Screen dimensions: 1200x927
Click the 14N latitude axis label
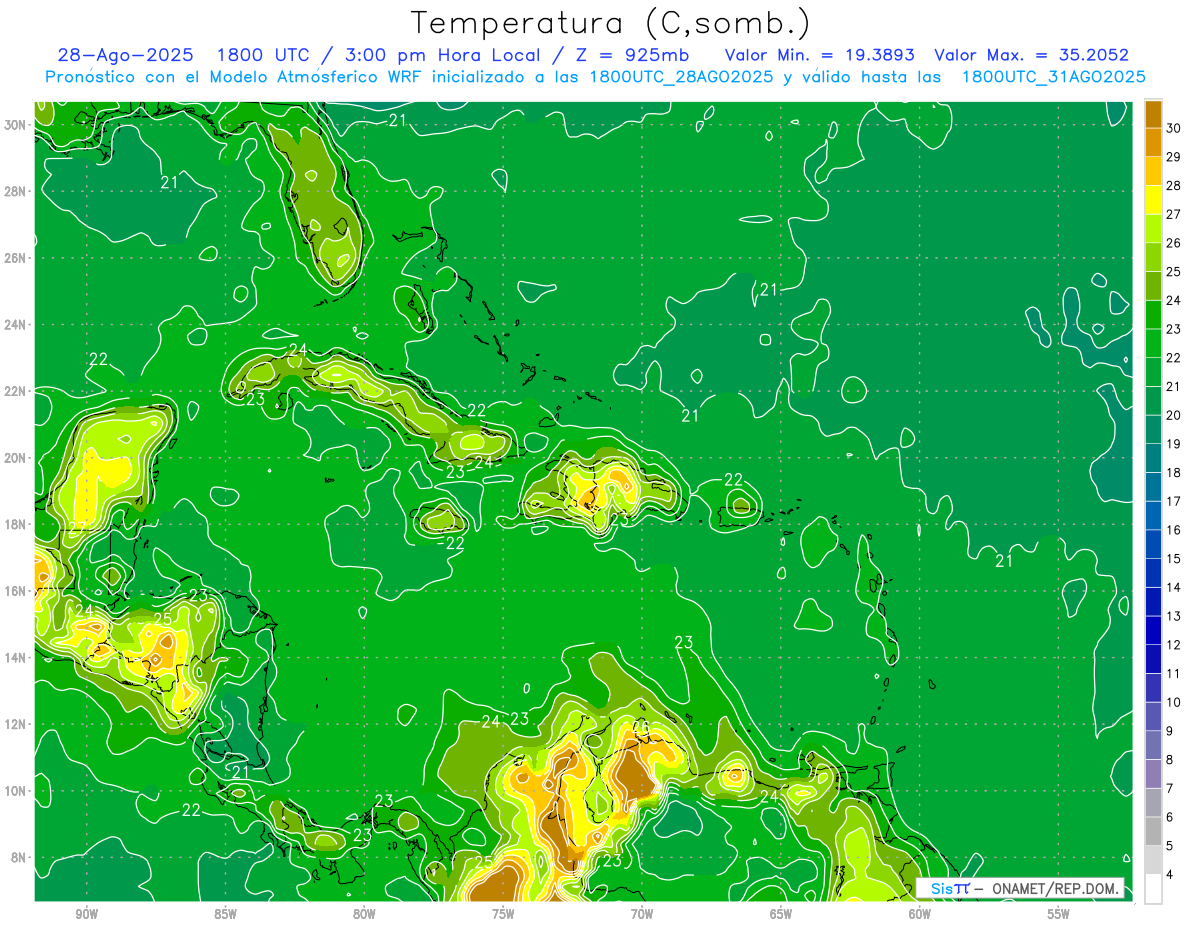click(x=15, y=657)
